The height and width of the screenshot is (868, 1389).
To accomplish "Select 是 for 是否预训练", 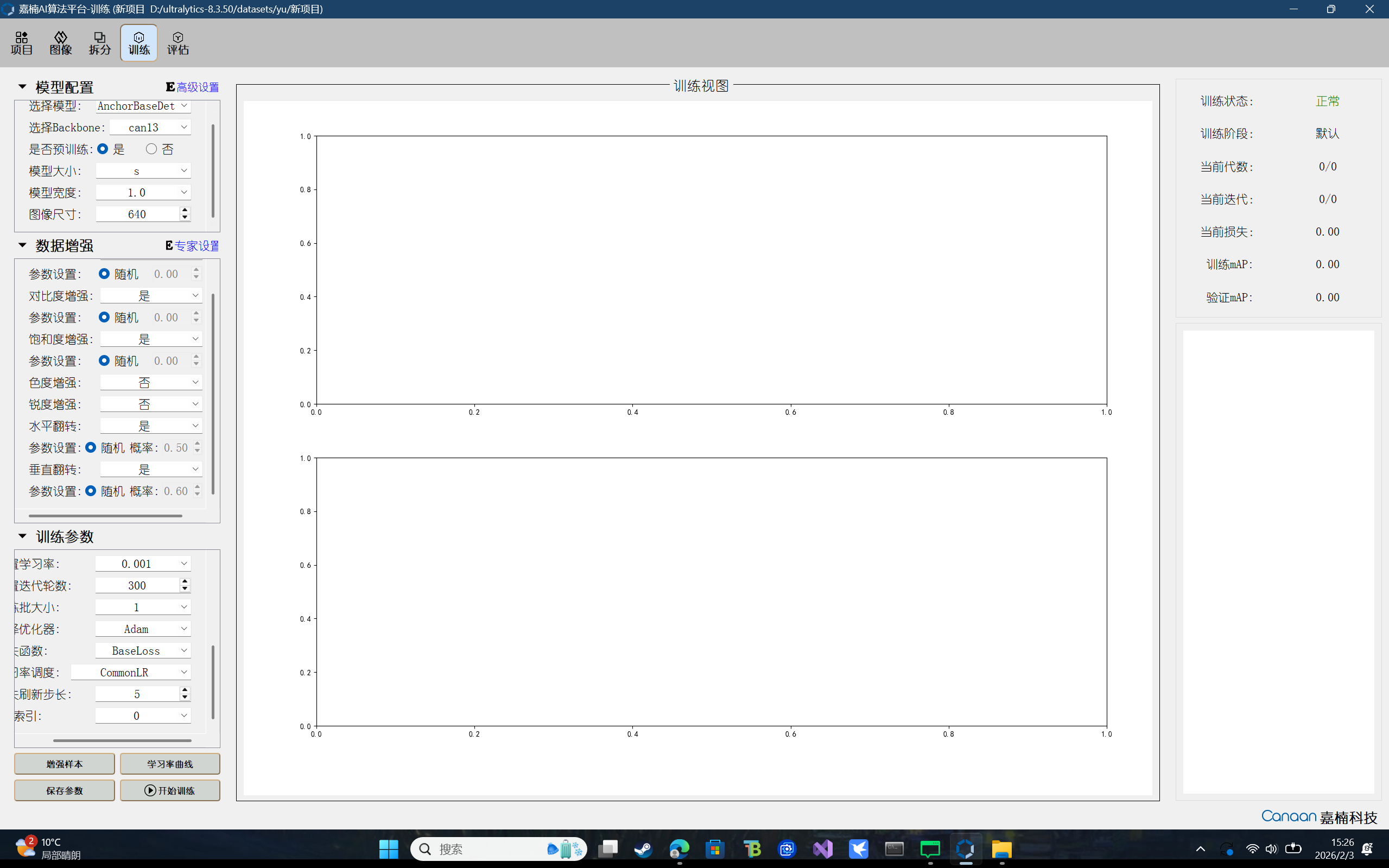I will [x=103, y=149].
